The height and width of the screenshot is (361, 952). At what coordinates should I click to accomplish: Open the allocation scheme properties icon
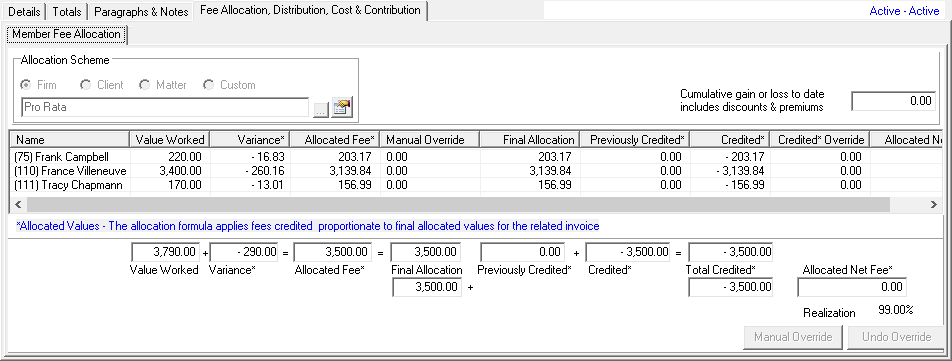(342, 108)
